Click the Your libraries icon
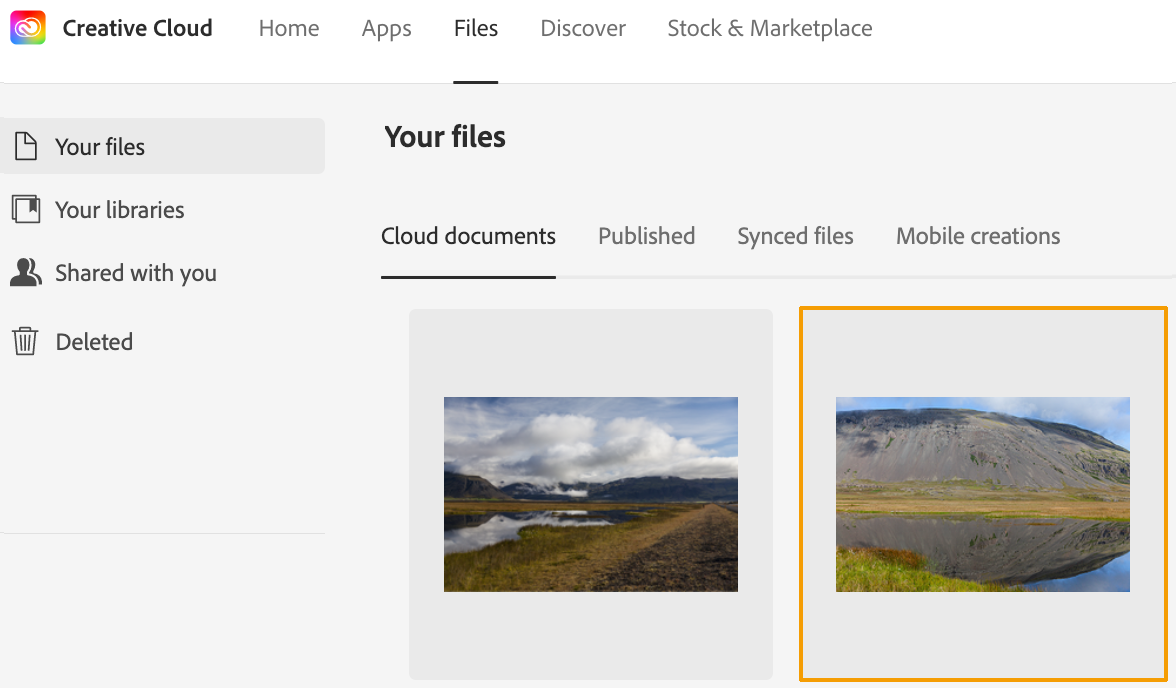The height and width of the screenshot is (688, 1176). 25,209
